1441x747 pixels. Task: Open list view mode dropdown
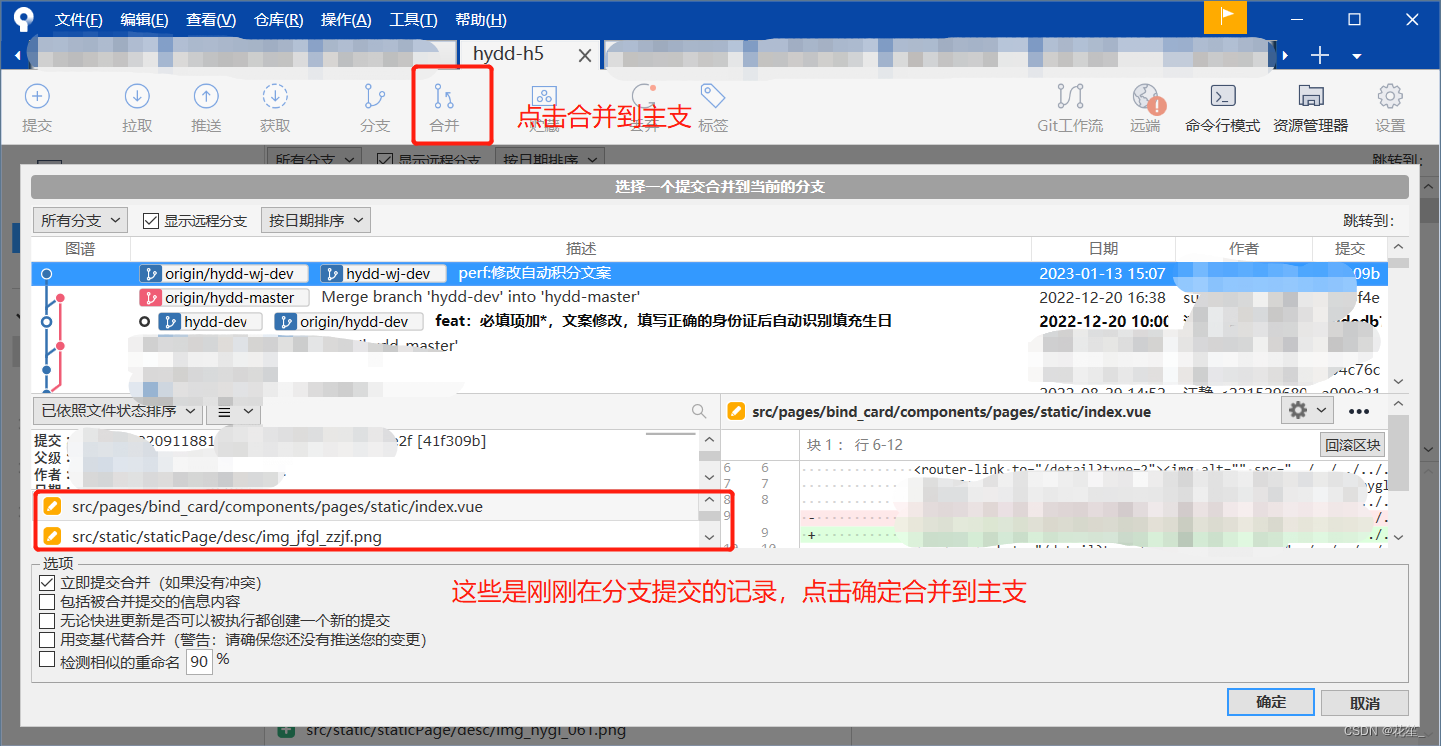234,411
